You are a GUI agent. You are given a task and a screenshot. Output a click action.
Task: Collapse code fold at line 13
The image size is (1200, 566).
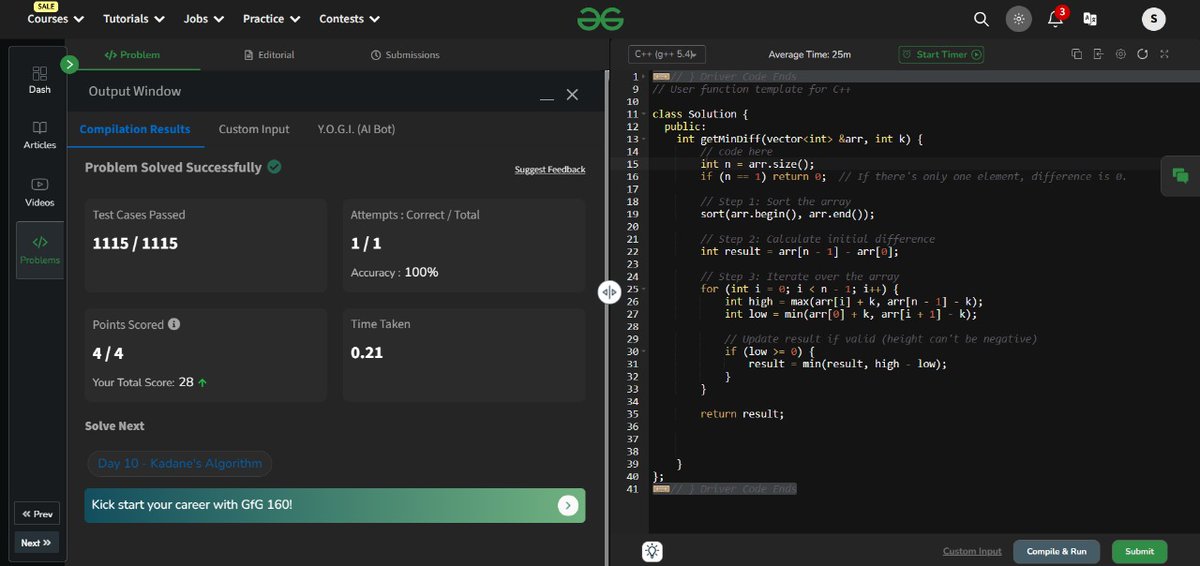pyautogui.click(x=644, y=139)
